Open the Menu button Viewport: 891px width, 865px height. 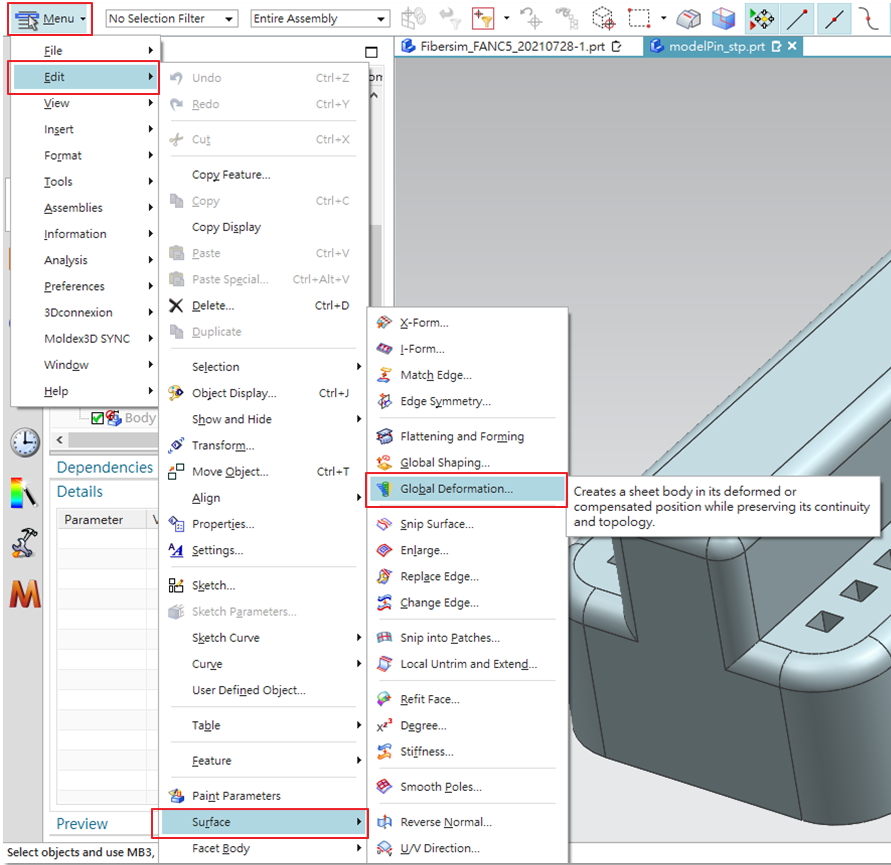[x=50, y=19]
